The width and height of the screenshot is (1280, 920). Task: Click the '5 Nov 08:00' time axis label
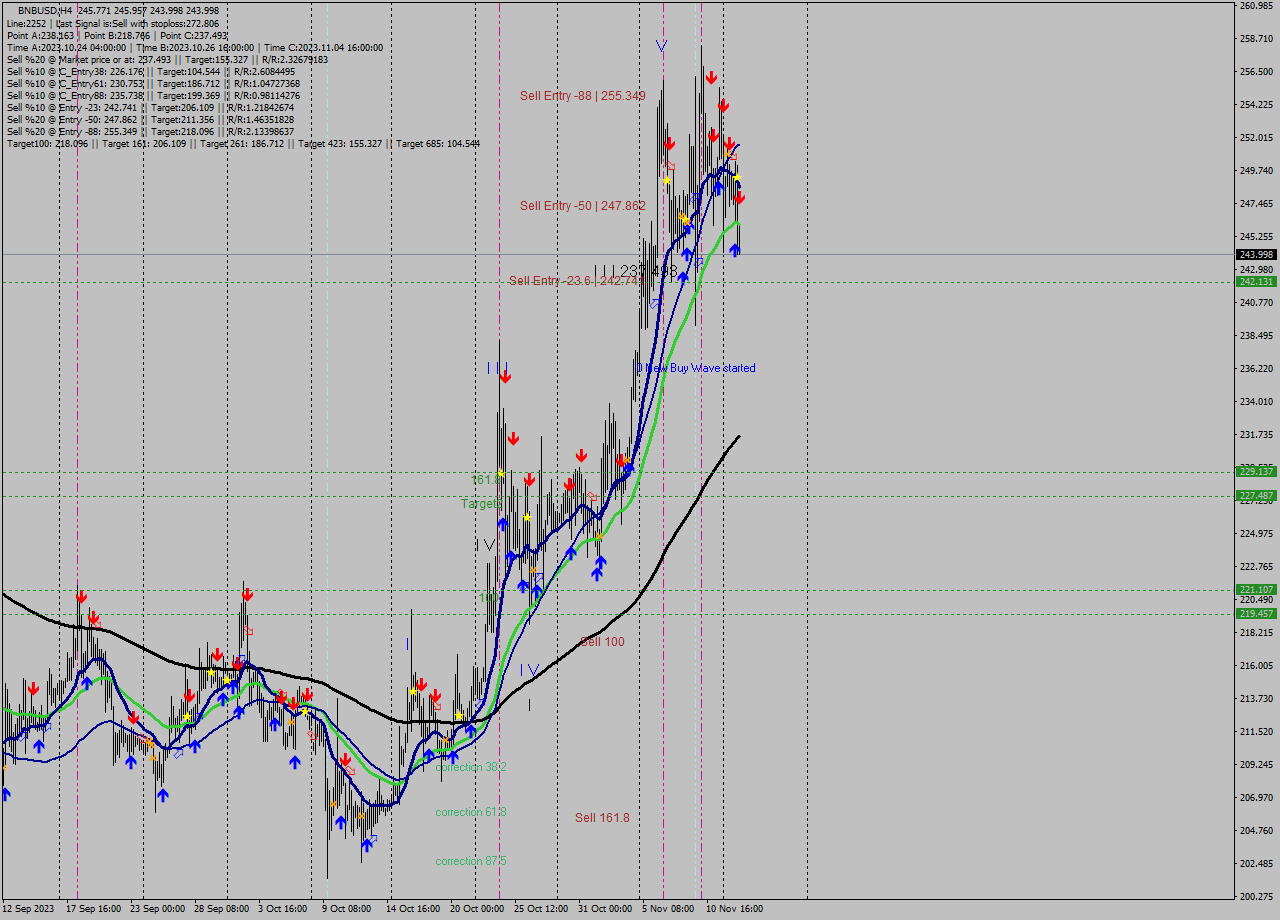(x=668, y=909)
